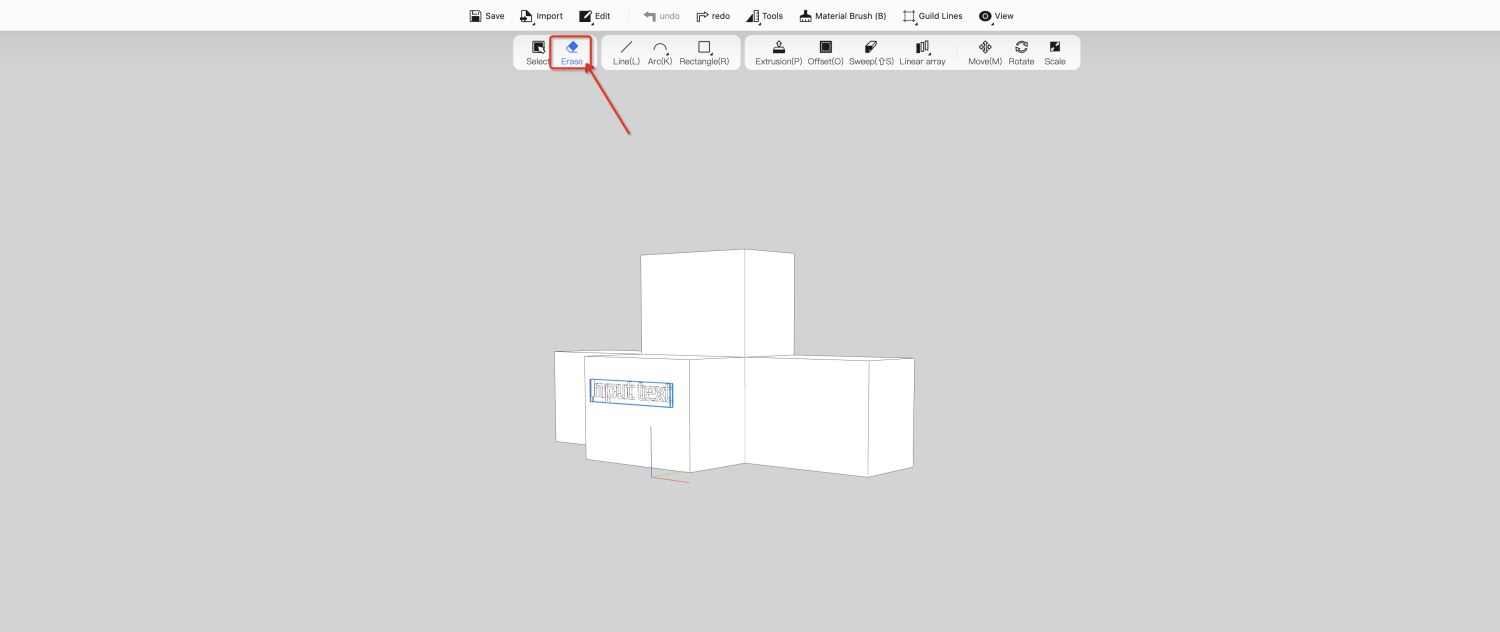Activate the Move(M) tool

pos(985,53)
